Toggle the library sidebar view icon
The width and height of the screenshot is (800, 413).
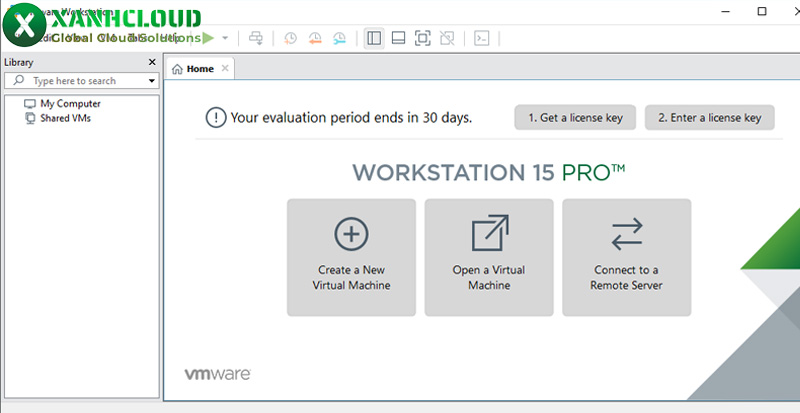pyautogui.click(x=374, y=38)
